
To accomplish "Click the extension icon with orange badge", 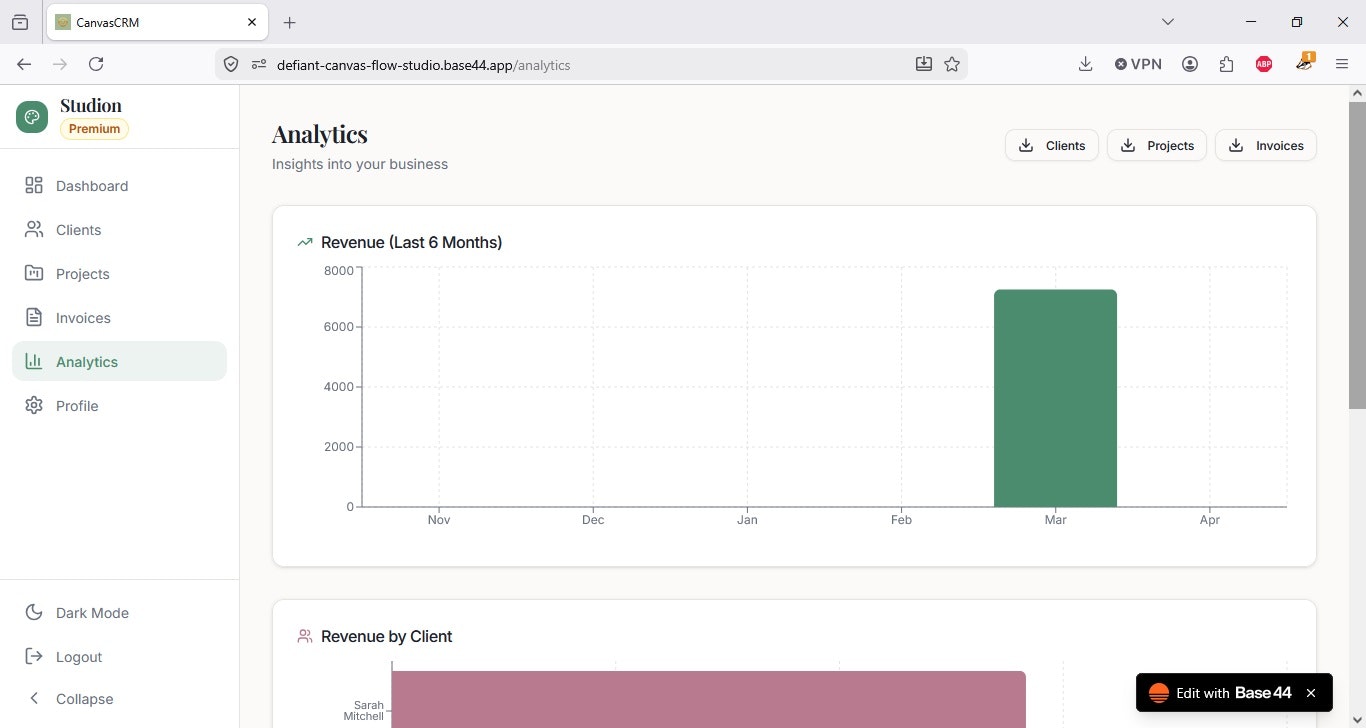I will click(x=1304, y=63).
